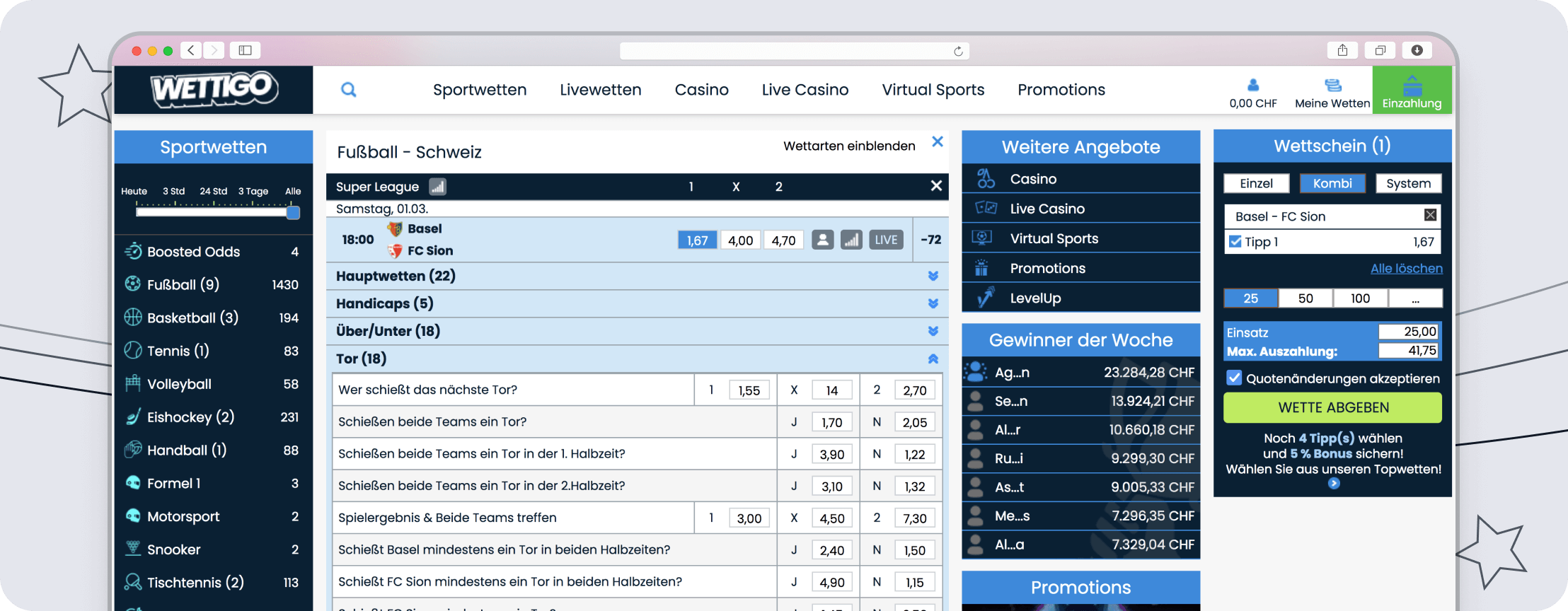This screenshot has height=611, width=1568.
Task: Expand Handicaps (5) section
Action: [x=637, y=303]
